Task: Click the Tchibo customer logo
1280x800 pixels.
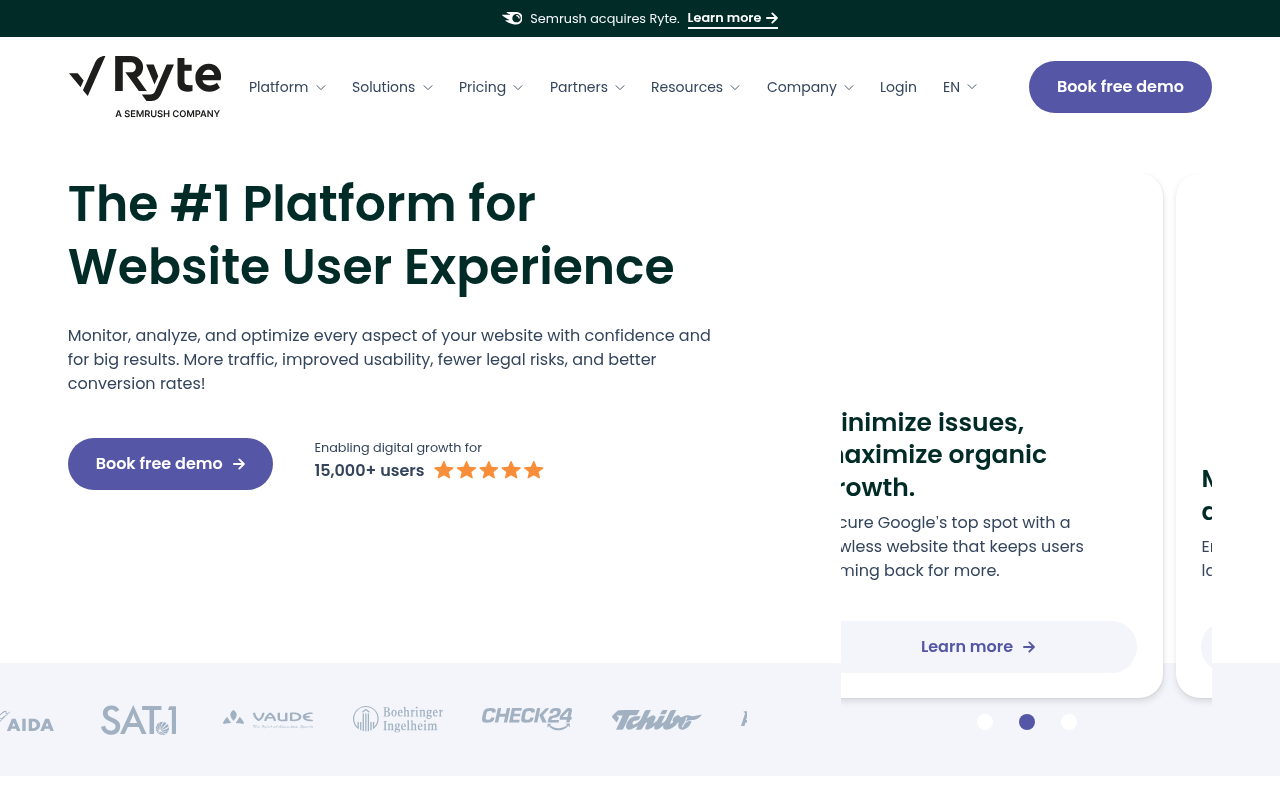Action: [656, 719]
